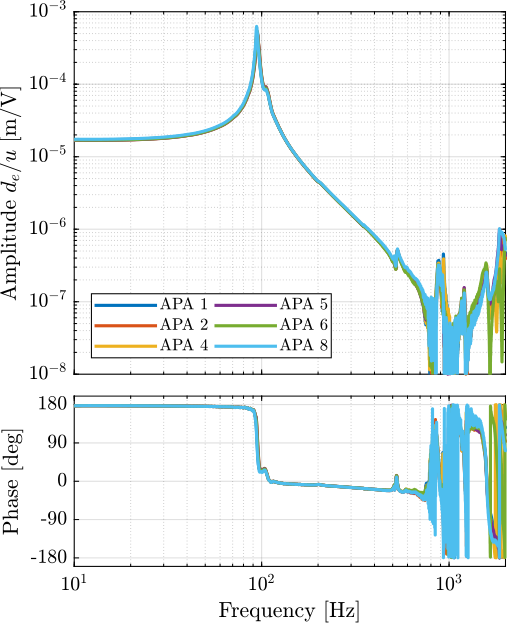Click the 180 tick on phase axis
The image size is (509, 625).
click(52, 404)
